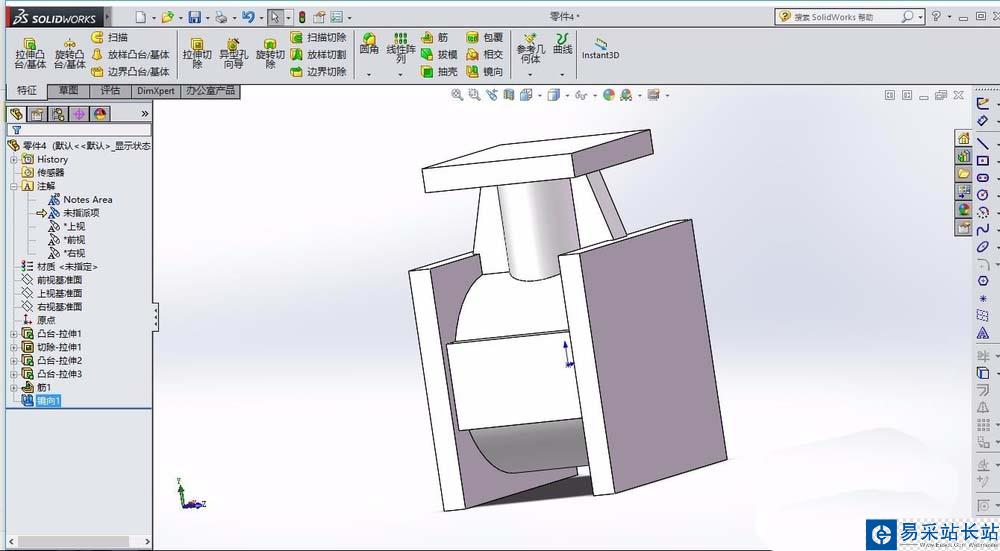Open SolidWorks Resources home tab in task pane
1000x551 pixels.
(x=963, y=138)
